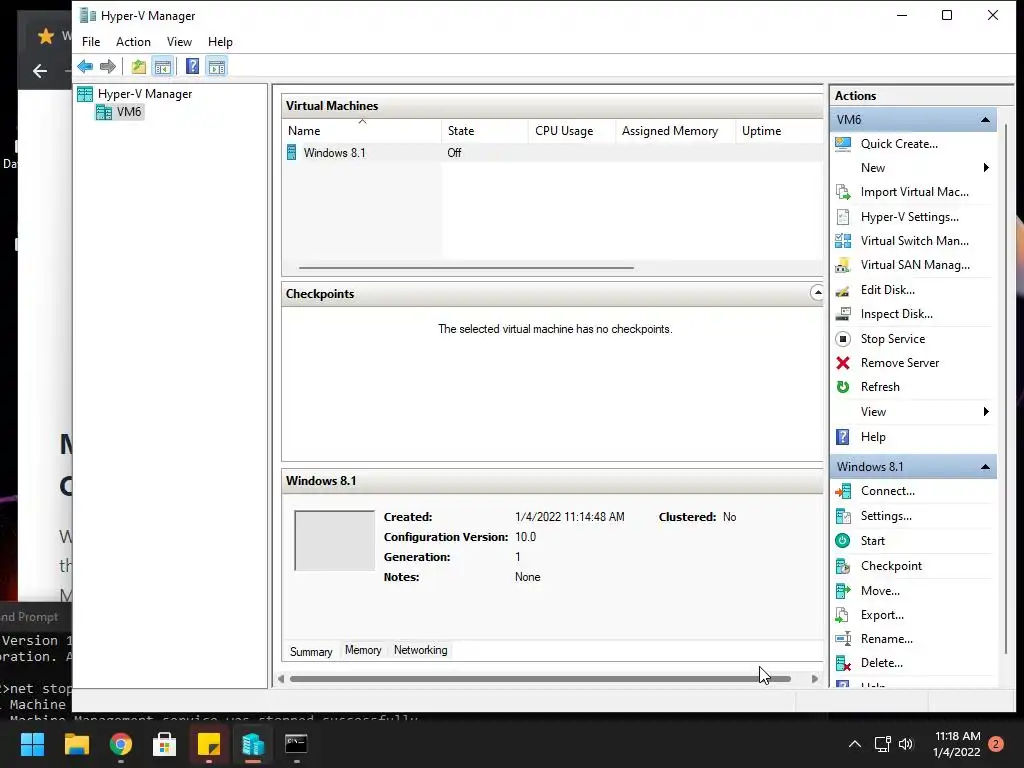Collapse the VM6 actions section
Screen dimensions: 1024x768
[985, 120]
